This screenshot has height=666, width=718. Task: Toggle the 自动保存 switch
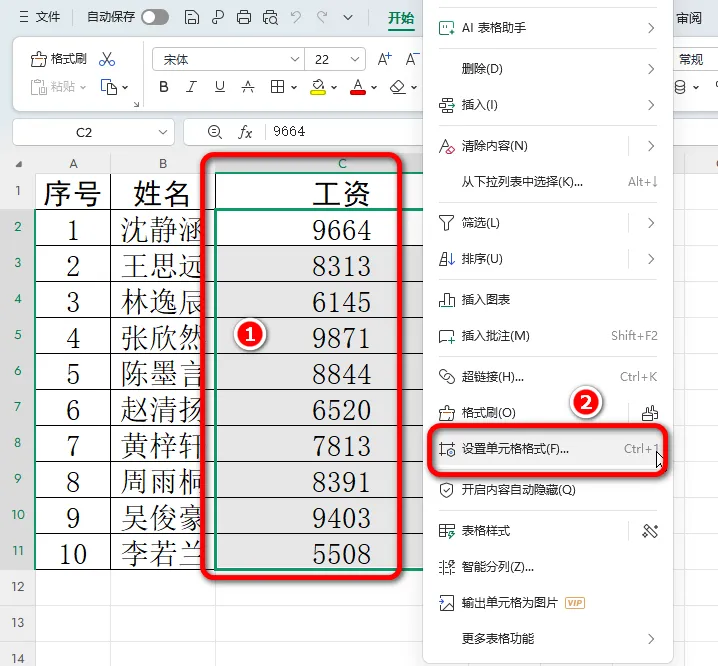(x=155, y=17)
